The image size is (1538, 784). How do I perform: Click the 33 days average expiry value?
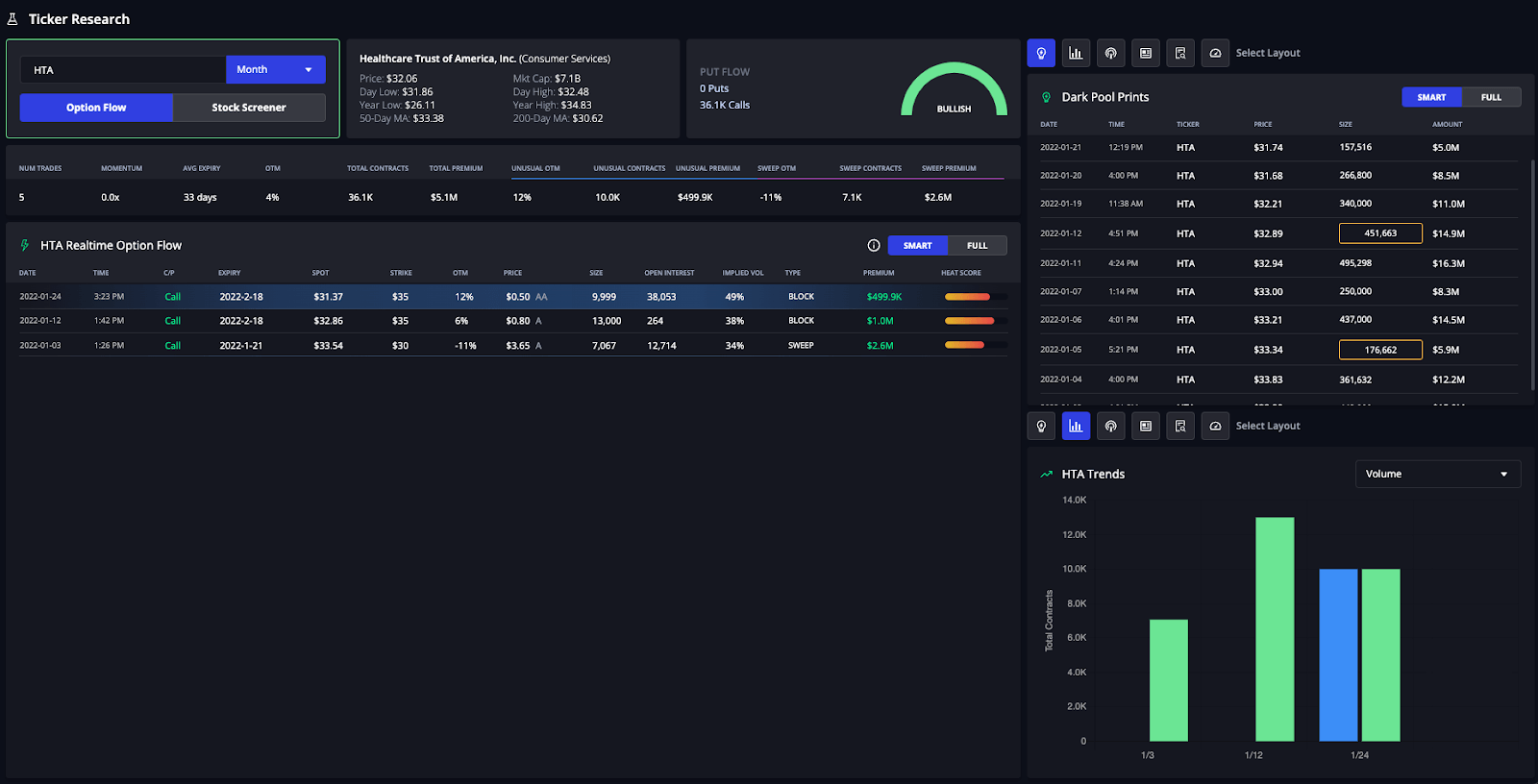pyautogui.click(x=200, y=198)
